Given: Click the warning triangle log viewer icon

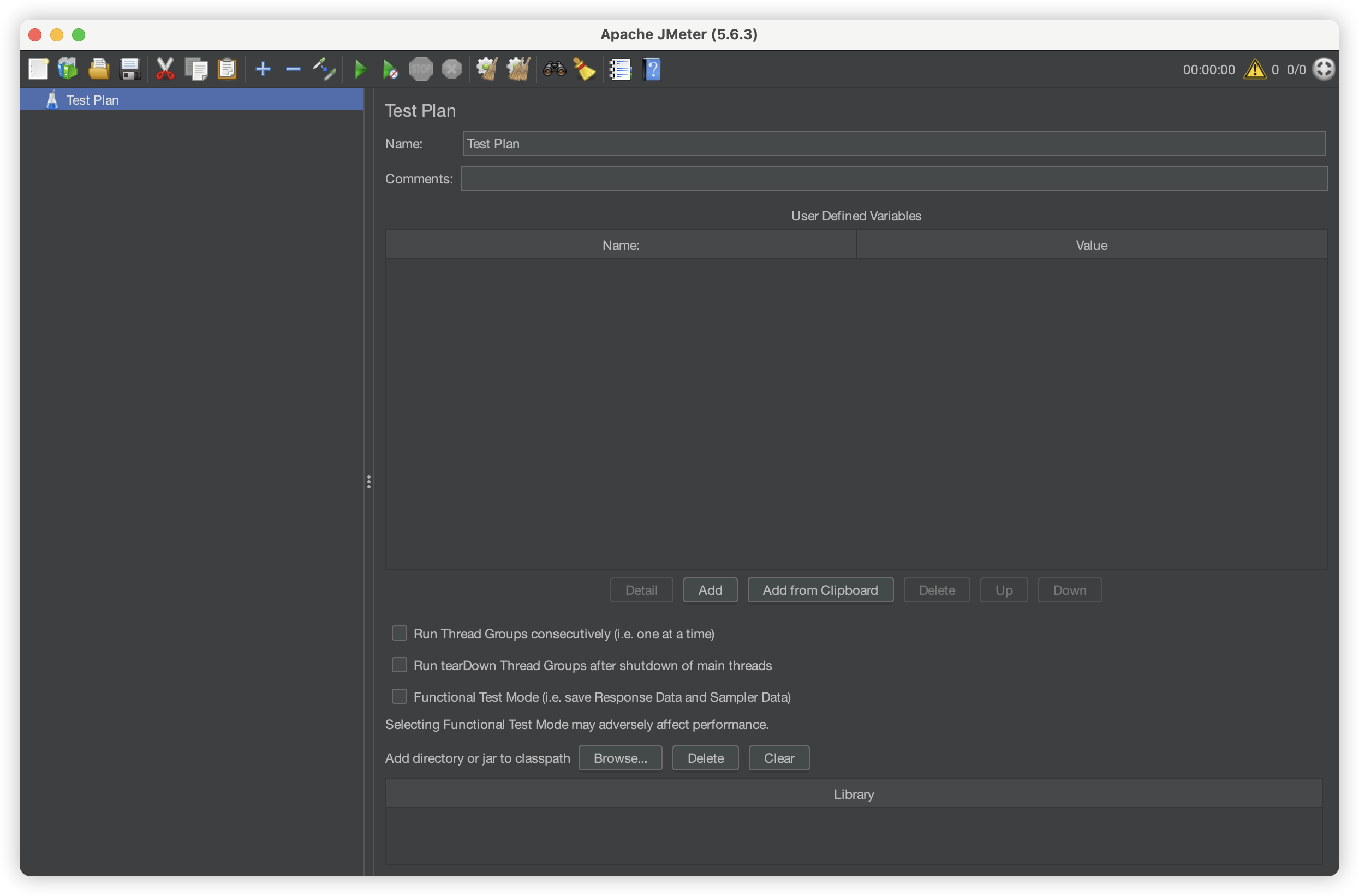Looking at the screenshot, I should point(1254,69).
